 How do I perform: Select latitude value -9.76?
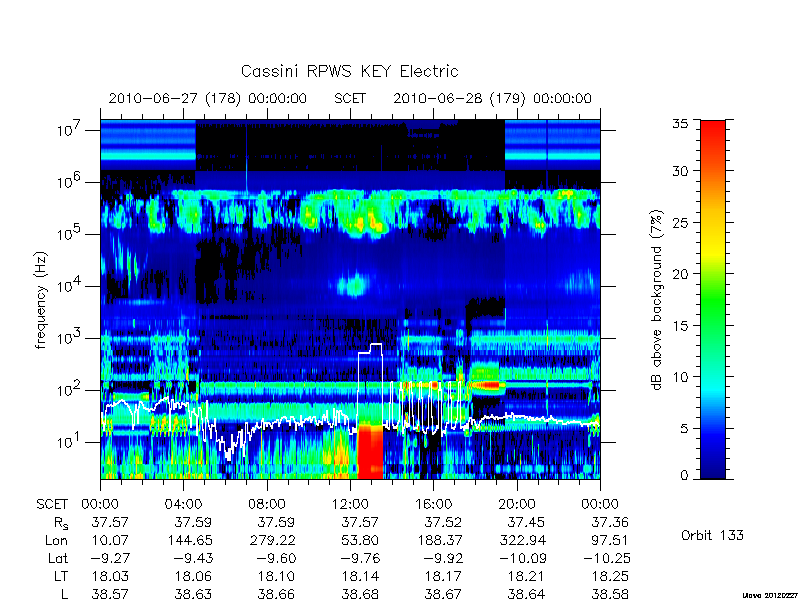[x=359, y=559]
